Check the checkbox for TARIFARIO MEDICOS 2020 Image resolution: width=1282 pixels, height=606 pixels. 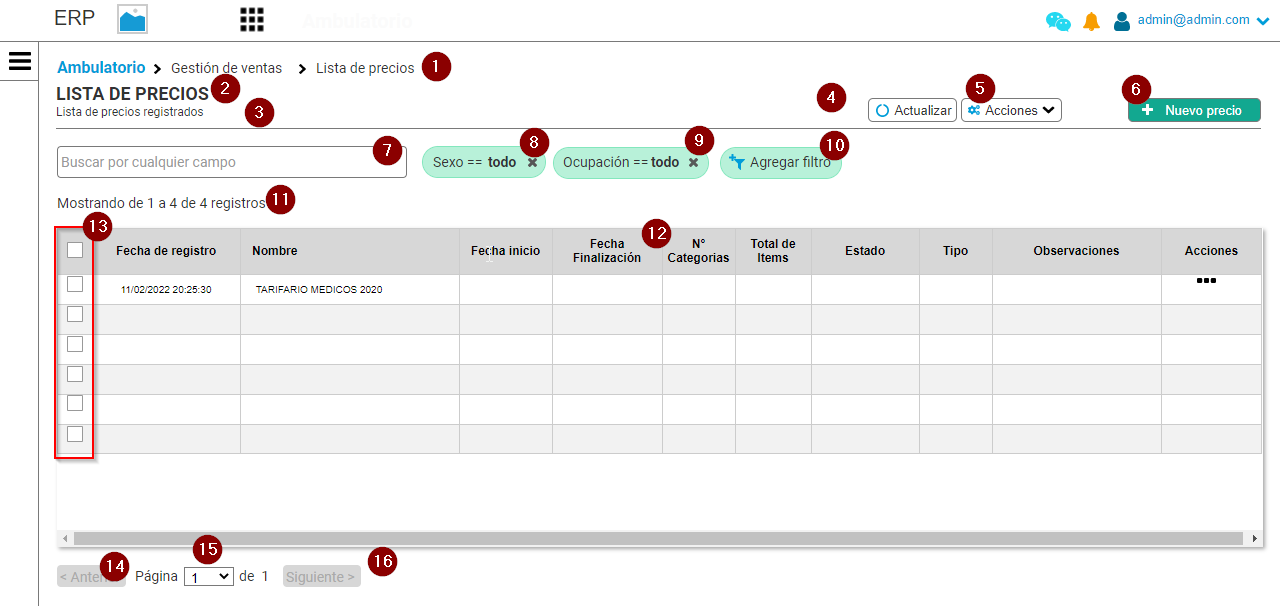tap(74, 283)
